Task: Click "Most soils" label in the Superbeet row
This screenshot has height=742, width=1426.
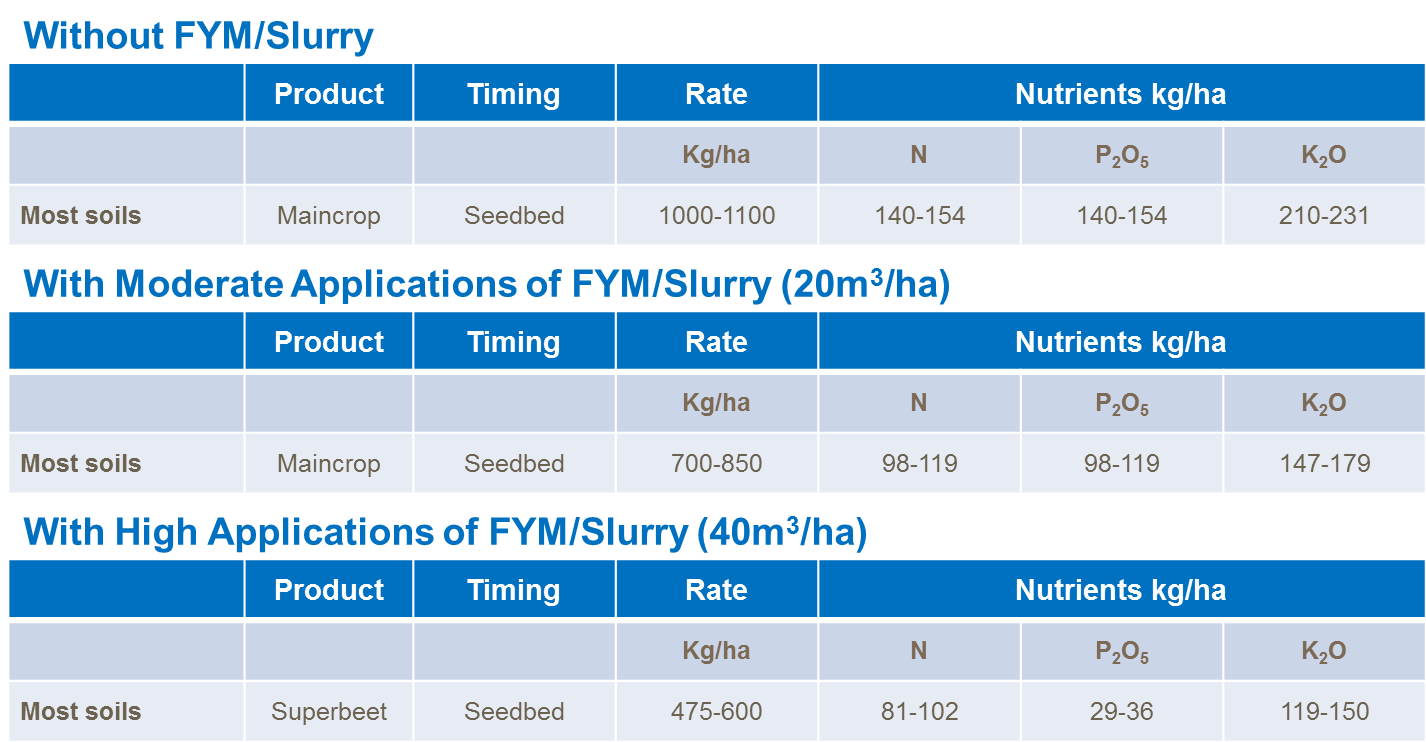Action: pyautogui.click(x=81, y=712)
